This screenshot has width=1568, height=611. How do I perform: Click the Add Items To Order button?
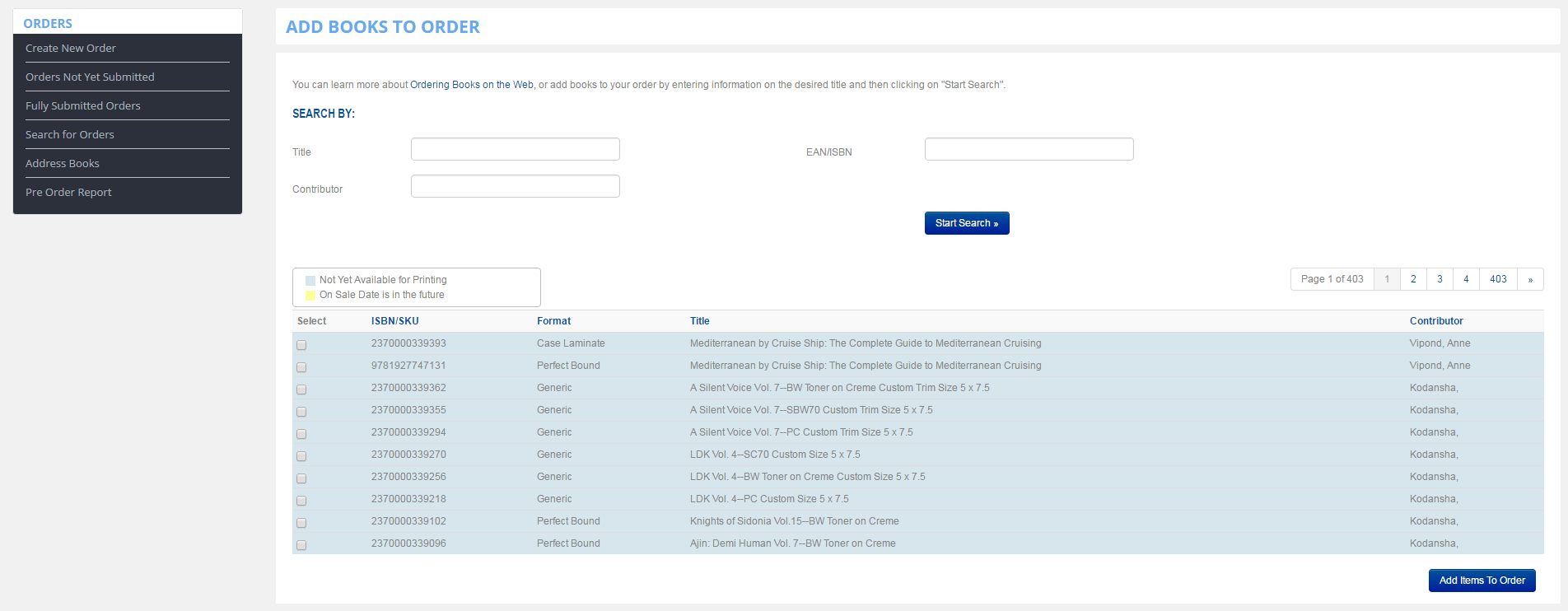click(1482, 581)
